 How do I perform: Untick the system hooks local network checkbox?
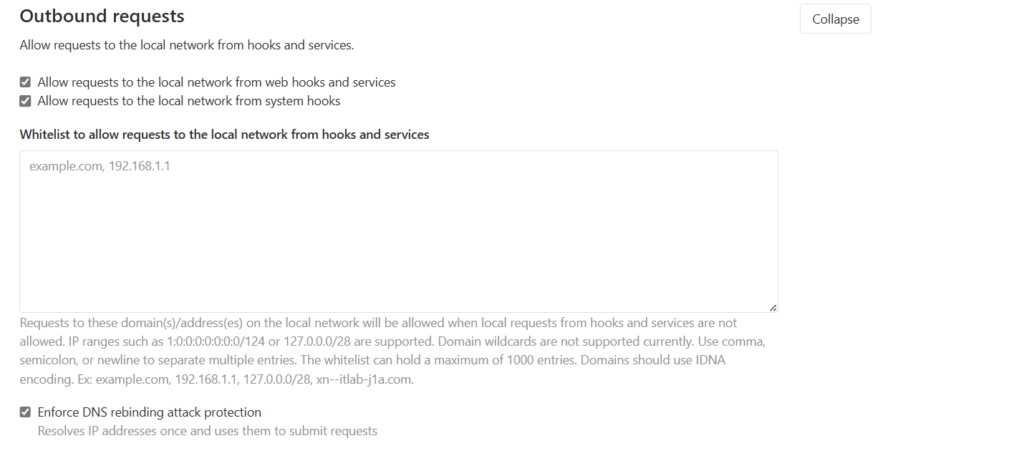pos(25,101)
